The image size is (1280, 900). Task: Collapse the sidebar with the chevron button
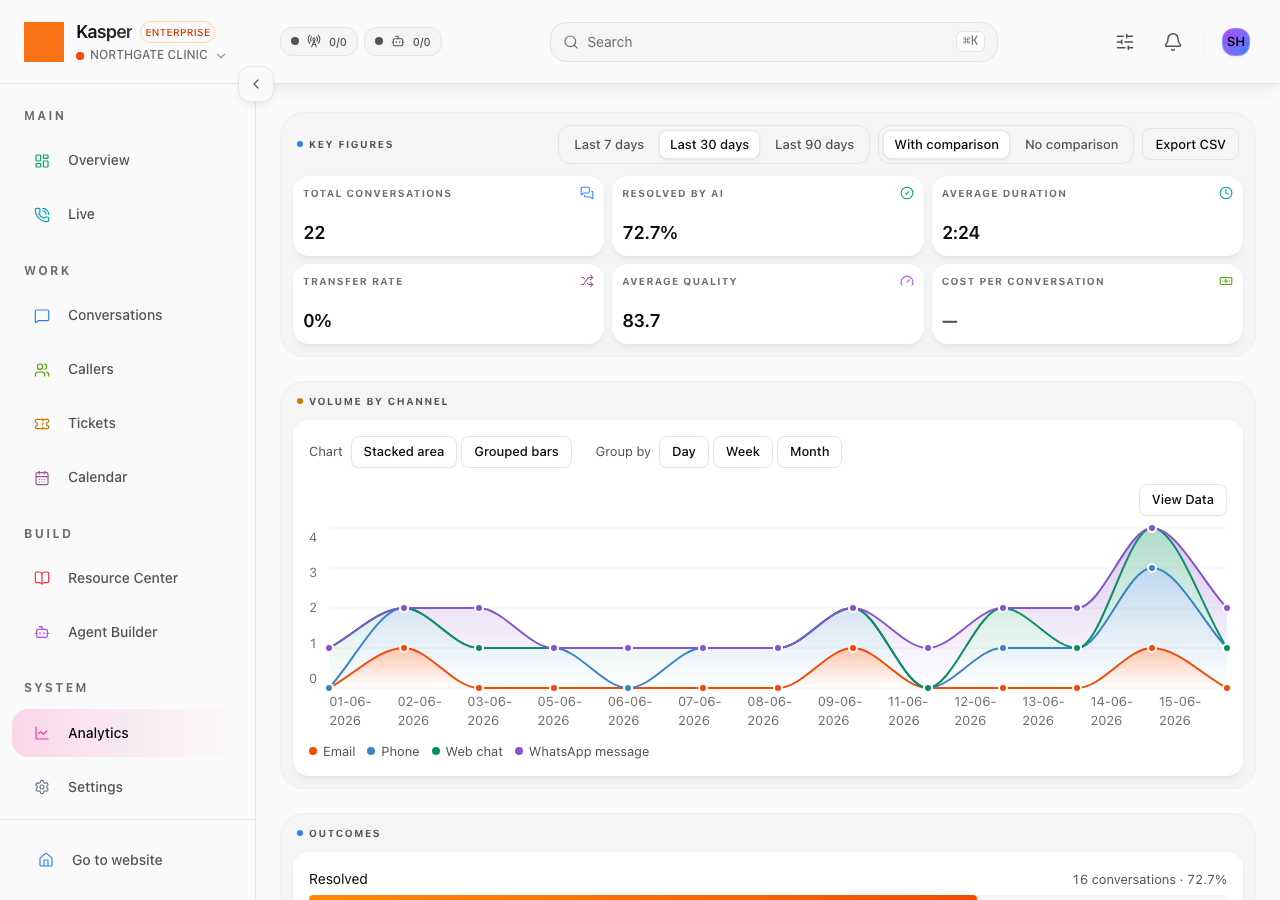coord(256,84)
